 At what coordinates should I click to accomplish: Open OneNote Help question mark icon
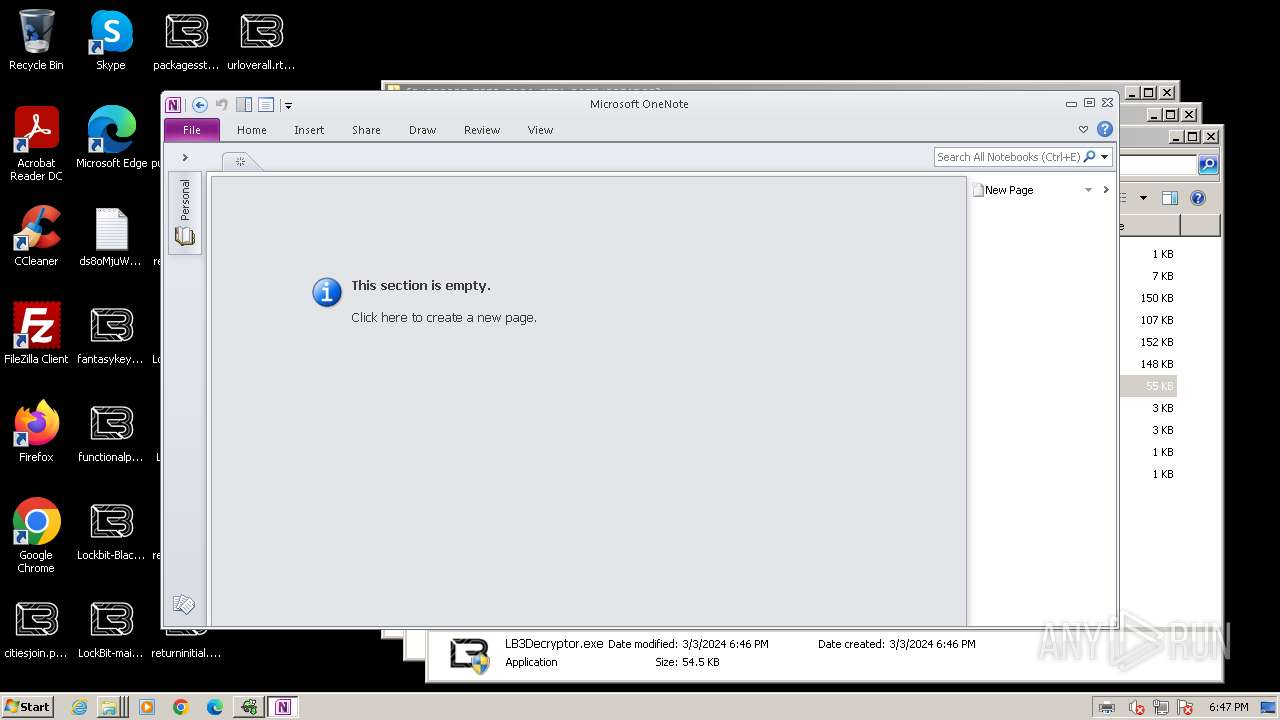coord(1105,129)
